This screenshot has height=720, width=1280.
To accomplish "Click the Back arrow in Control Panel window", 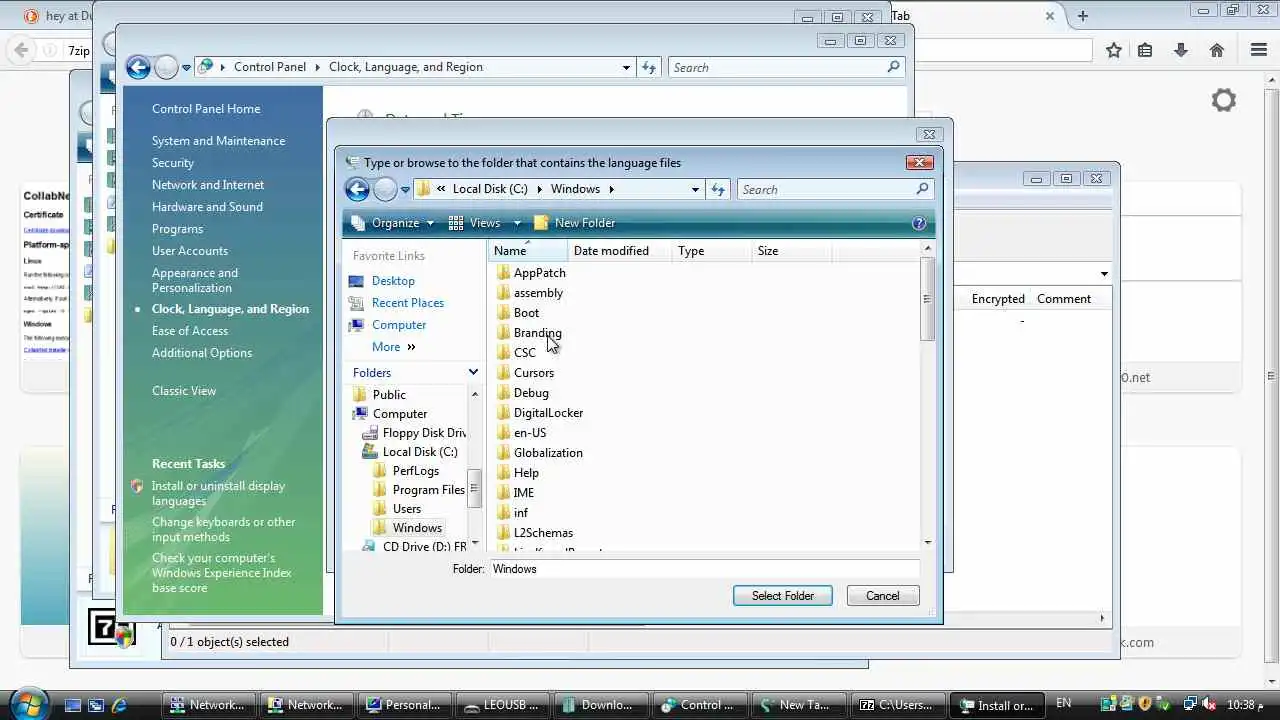I will coord(139,67).
